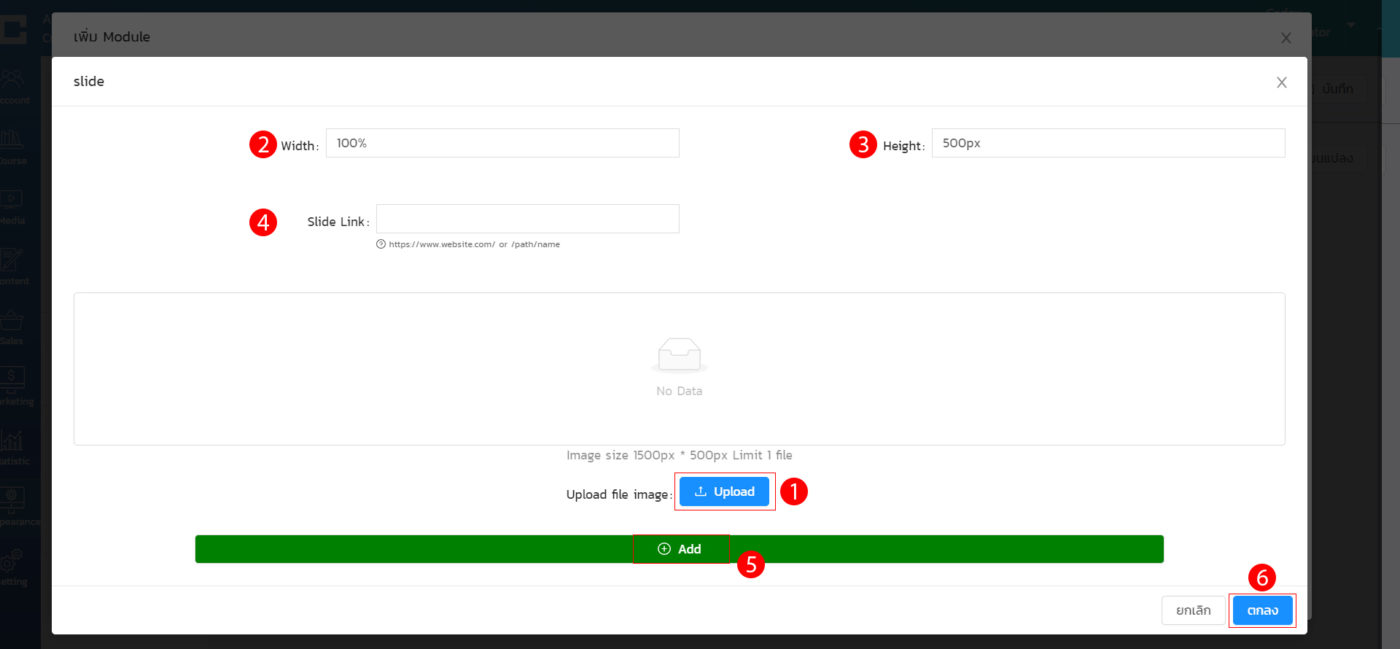Click the help icon under Slide Link
This screenshot has height=649, width=1400.
coord(381,244)
